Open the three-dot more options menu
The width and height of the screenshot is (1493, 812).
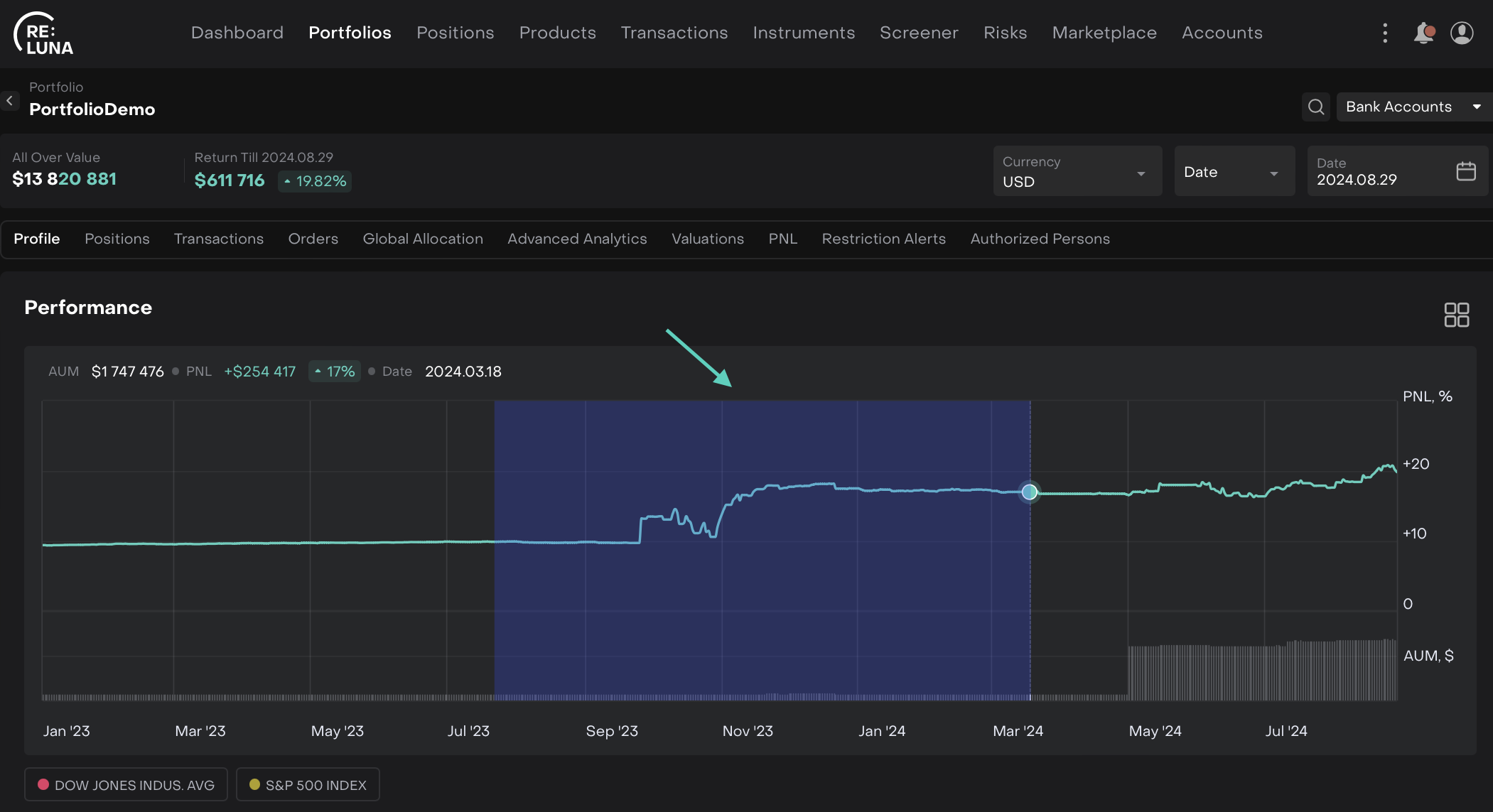click(x=1384, y=33)
